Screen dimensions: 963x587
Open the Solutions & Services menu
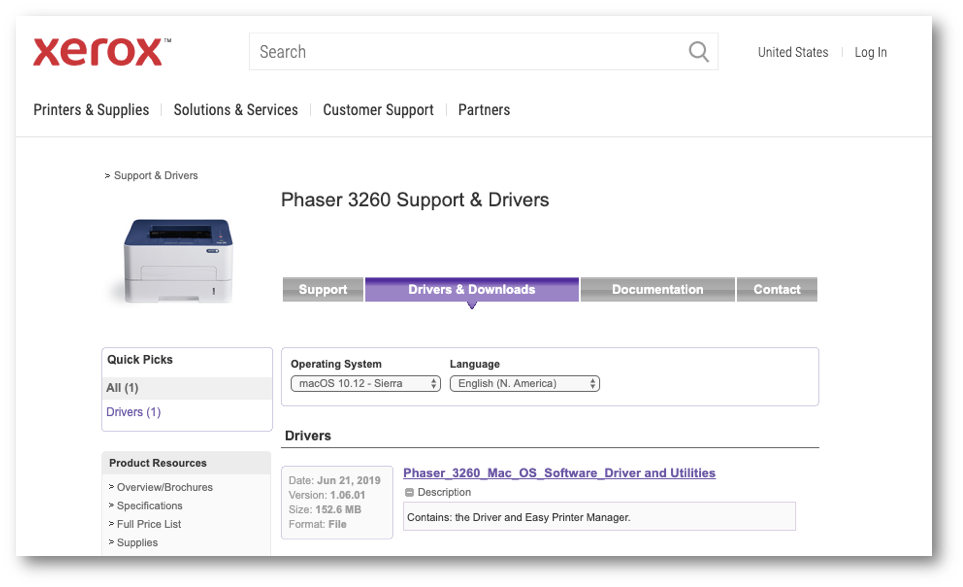[x=236, y=110]
